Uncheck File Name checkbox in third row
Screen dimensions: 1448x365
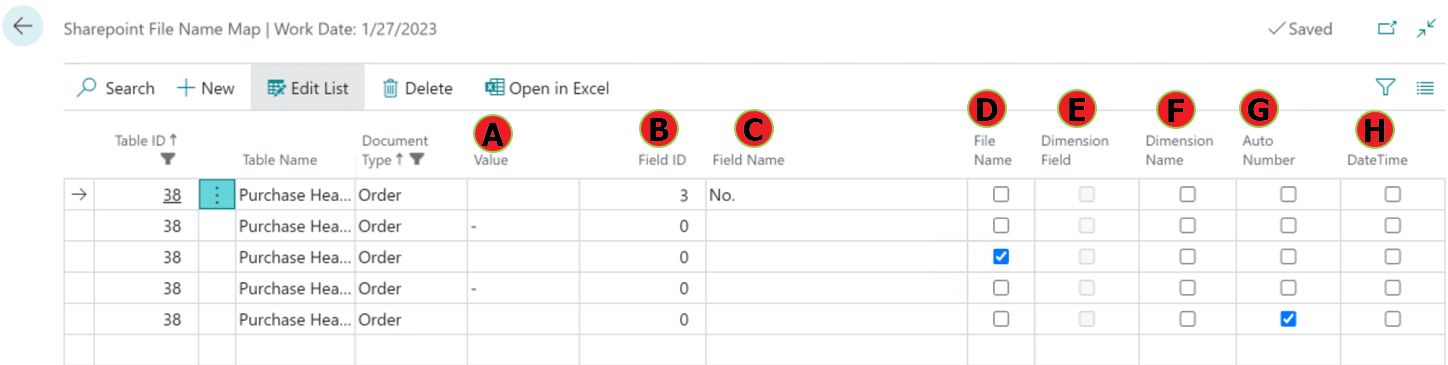[x=1001, y=257]
